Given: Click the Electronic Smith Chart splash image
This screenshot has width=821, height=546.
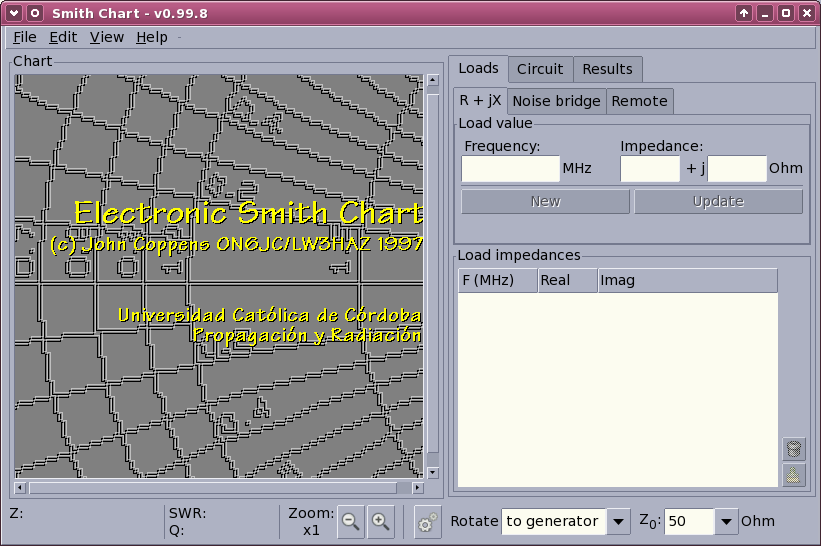Looking at the screenshot, I should 219,276.
